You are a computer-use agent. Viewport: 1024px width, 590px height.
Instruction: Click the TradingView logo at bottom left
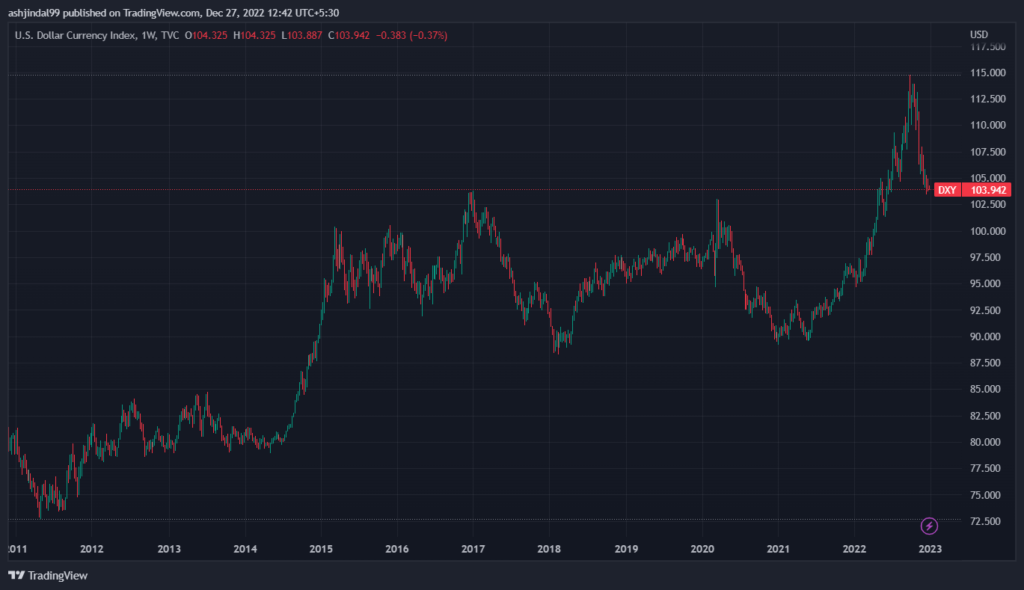coord(48,575)
